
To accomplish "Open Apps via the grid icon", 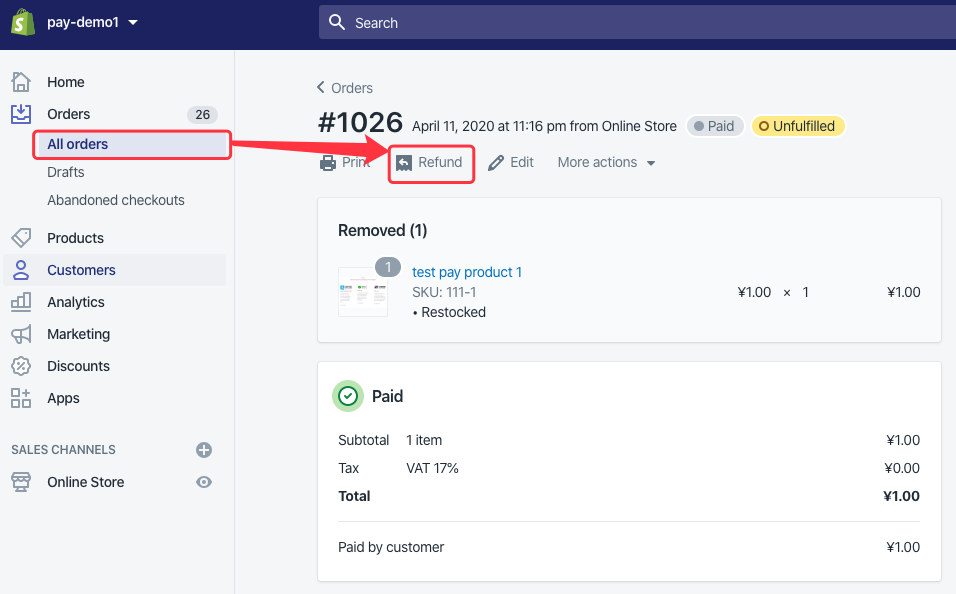I will click(x=20, y=397).
